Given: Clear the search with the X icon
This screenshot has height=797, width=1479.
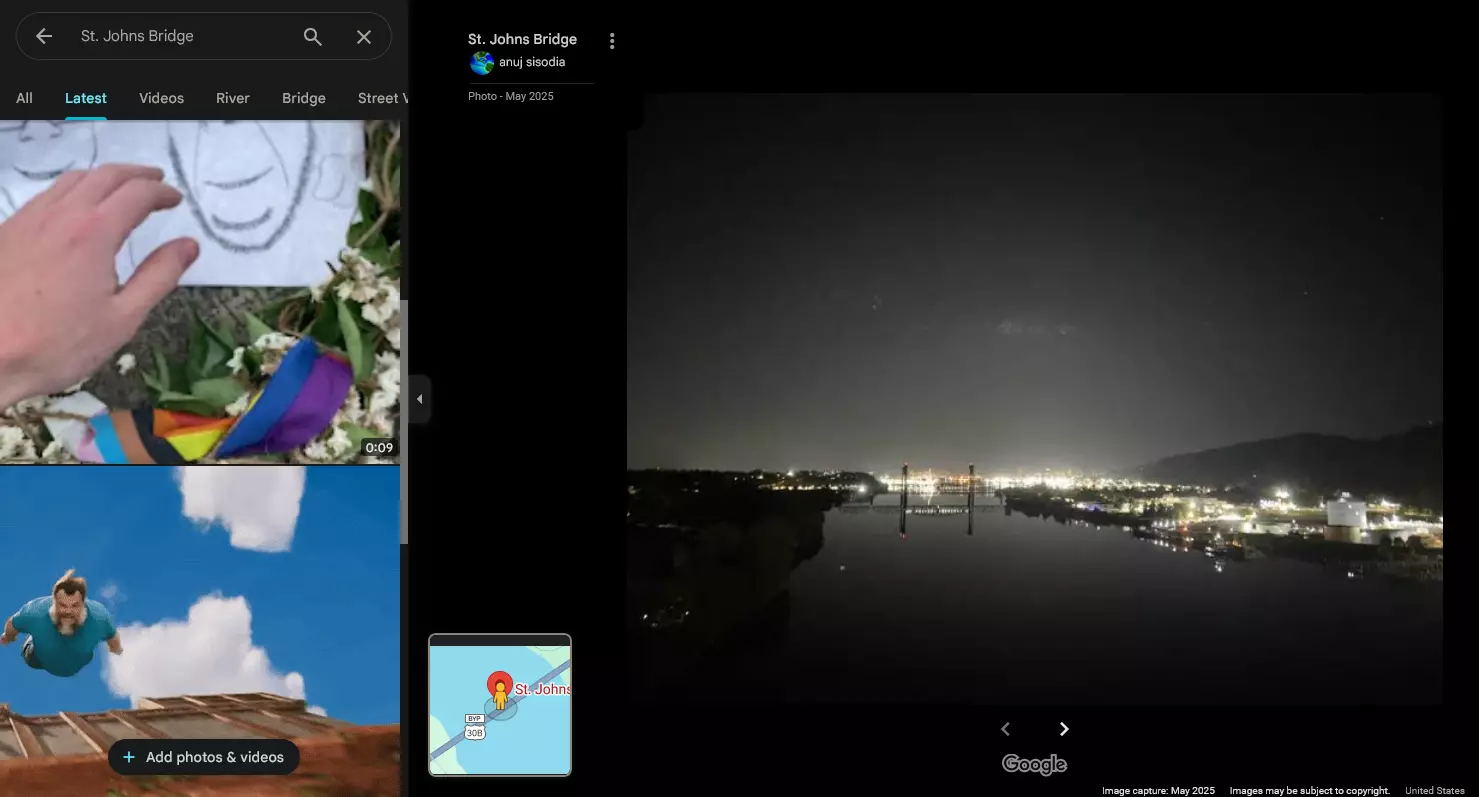Looking at the screenshot, I should coord(364,36).
